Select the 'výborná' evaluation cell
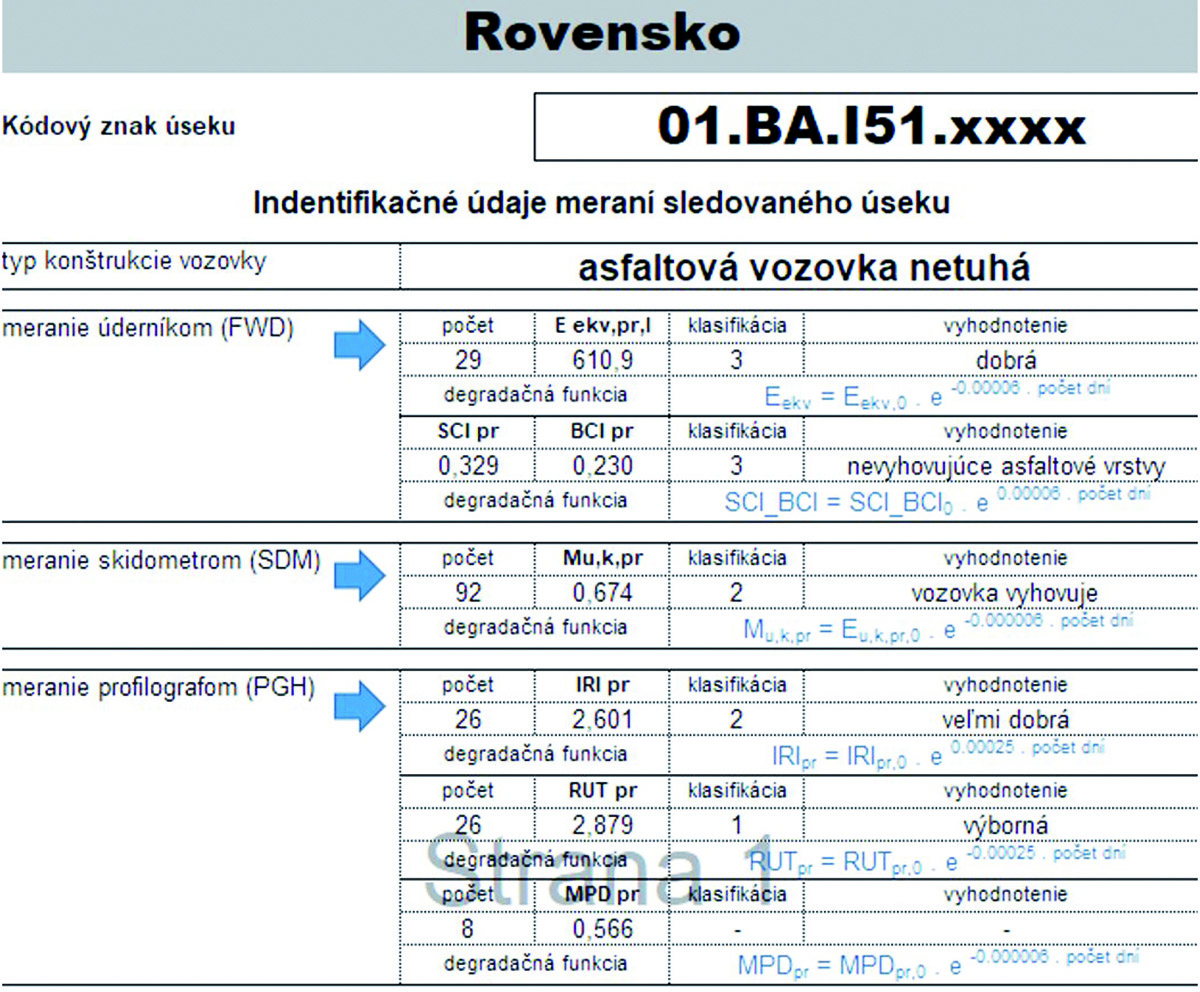The height and width of the screenshot is (992, 1200). coord(1005,825)
